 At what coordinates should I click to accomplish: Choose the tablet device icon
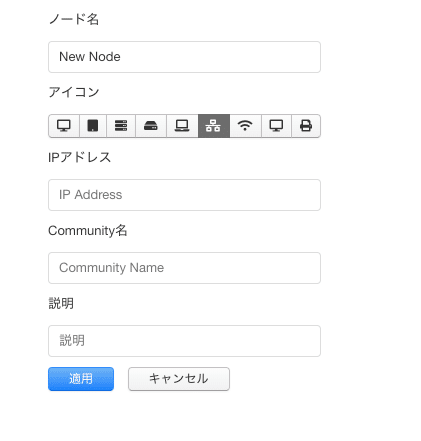tap(93, 126)
